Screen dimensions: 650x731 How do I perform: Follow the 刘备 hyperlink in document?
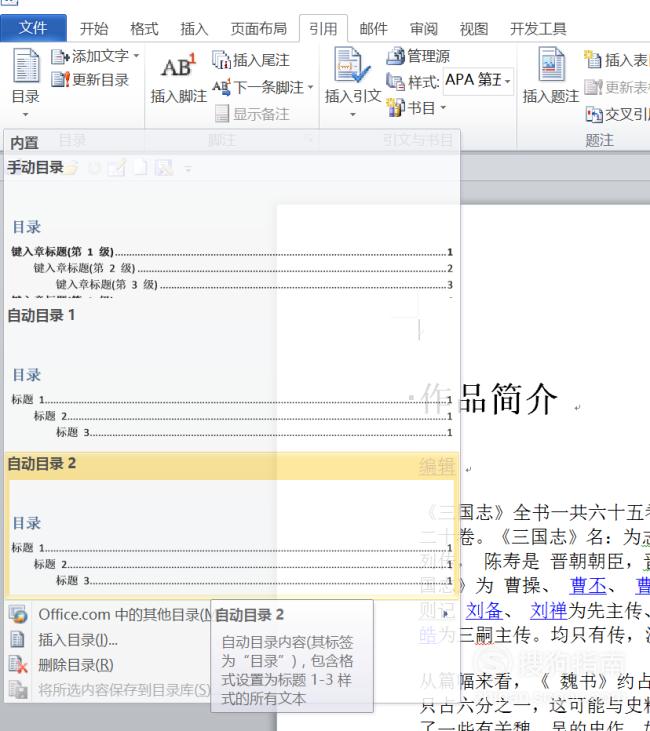[x=484, y=610]
